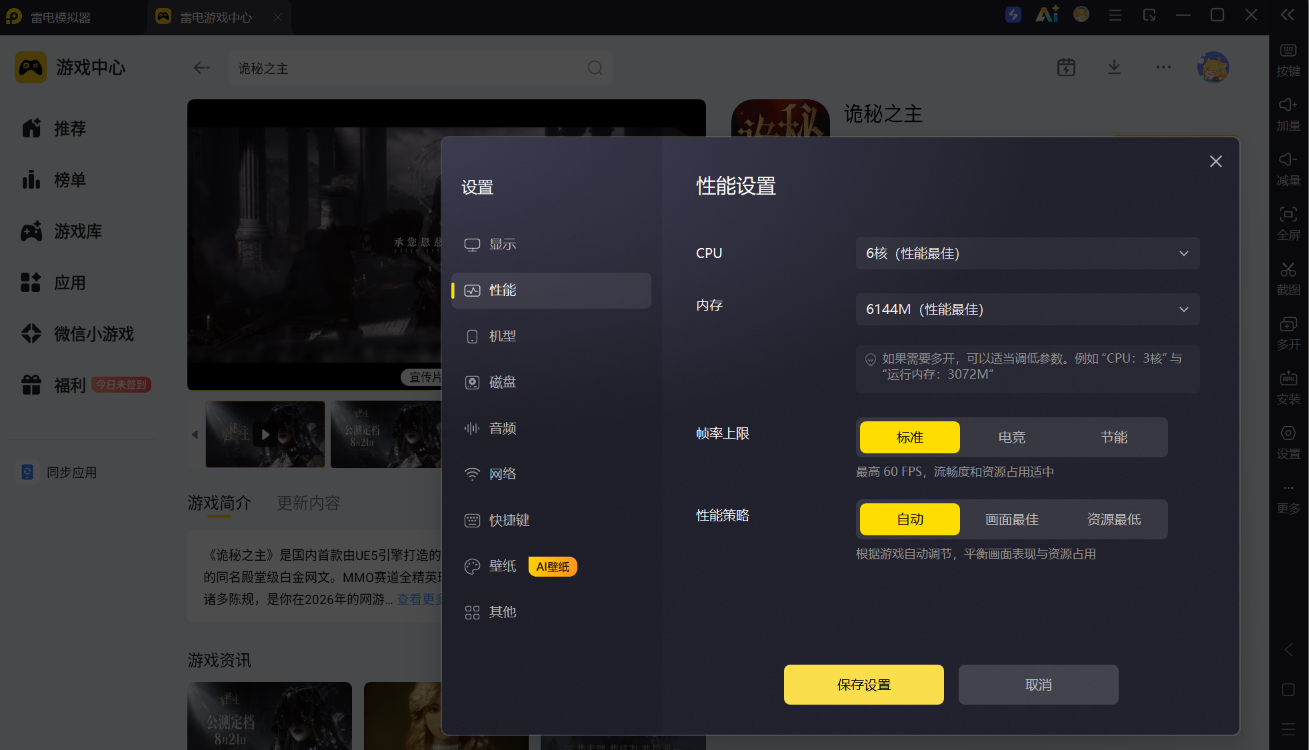The width and height of the screenshot is (1309, 750).
Task: Click the Android home square icon
Action: [1288, 690]
